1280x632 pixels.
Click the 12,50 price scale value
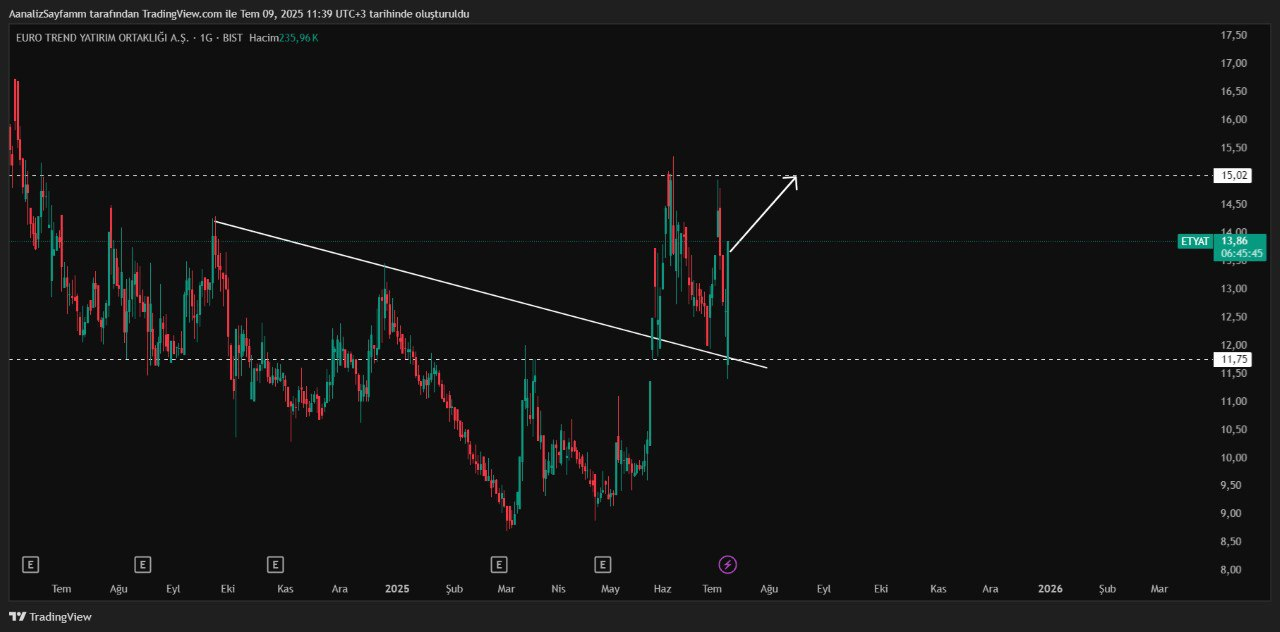(x=1234, y=316)
